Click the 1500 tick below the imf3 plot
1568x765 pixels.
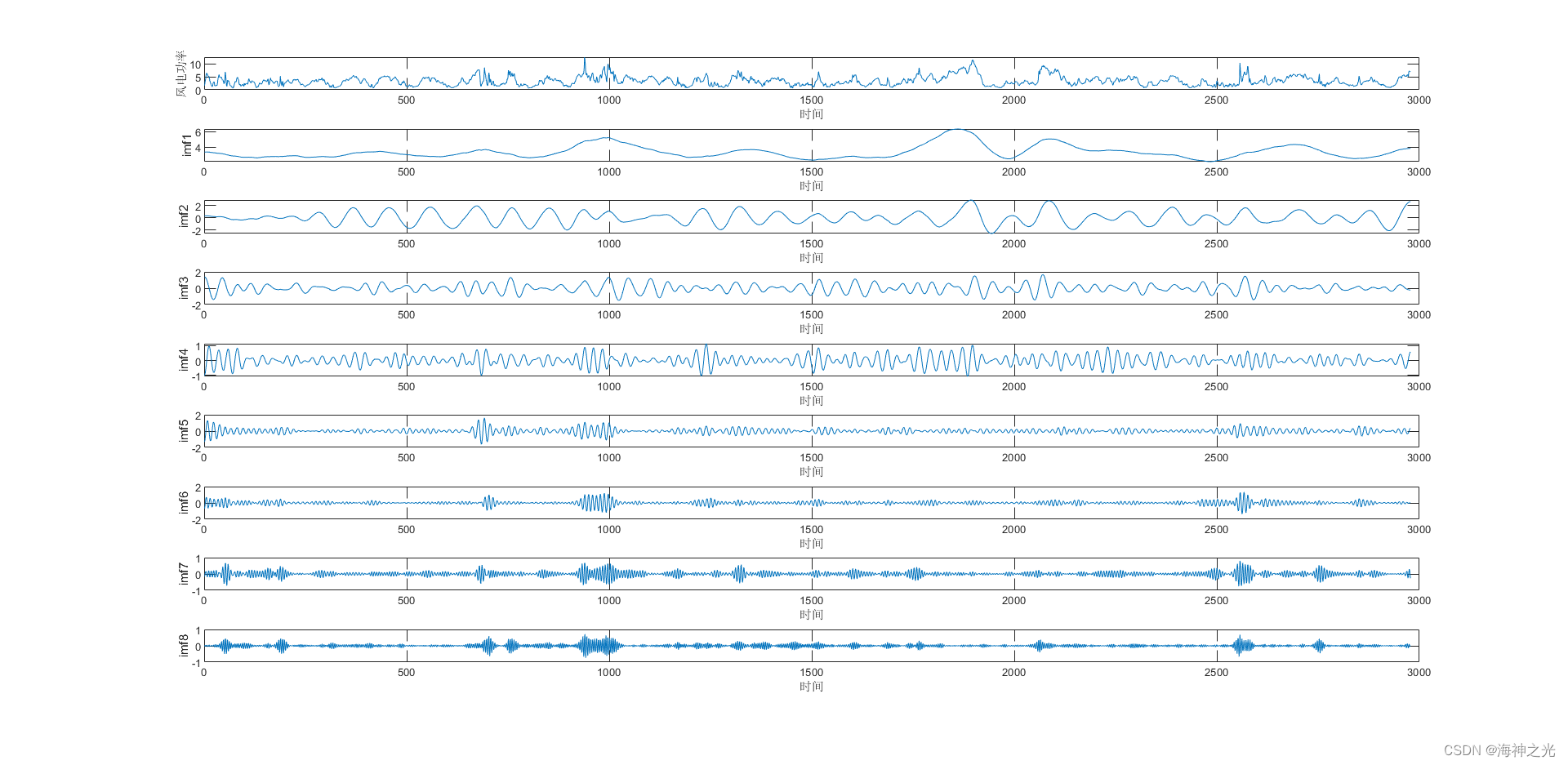811,315
